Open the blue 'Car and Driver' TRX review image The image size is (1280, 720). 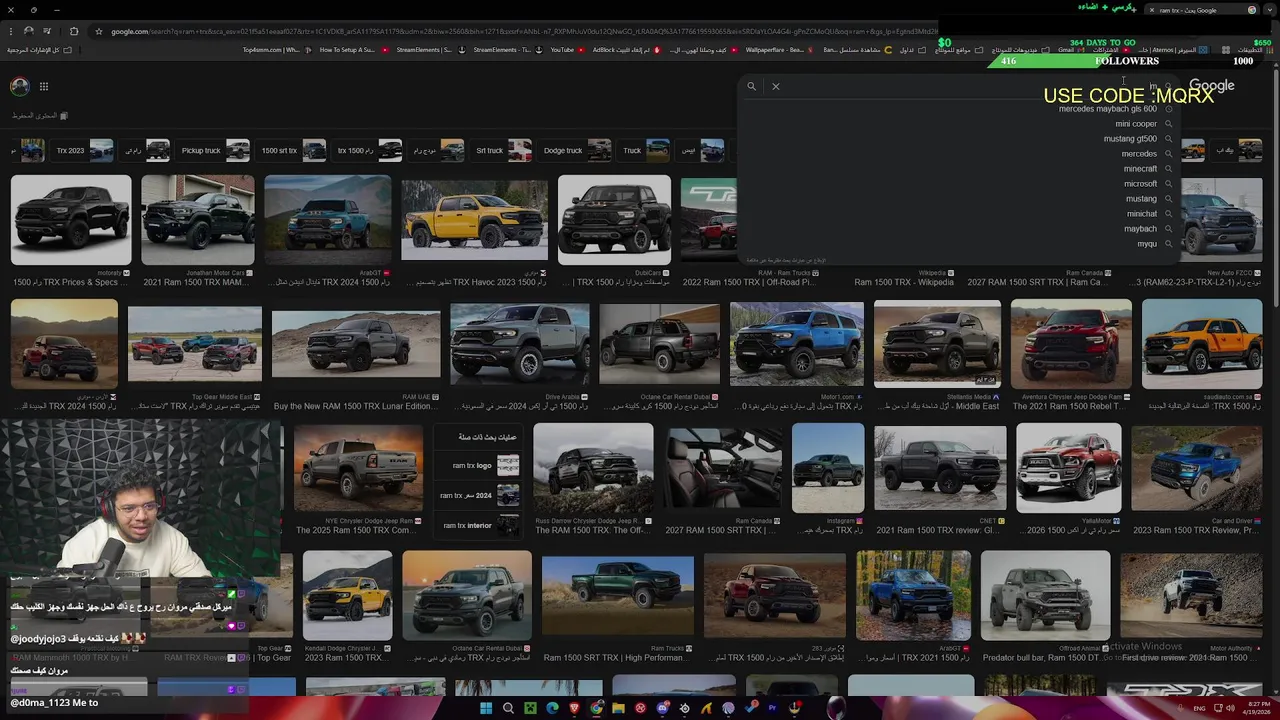[x=1197, y=468]
